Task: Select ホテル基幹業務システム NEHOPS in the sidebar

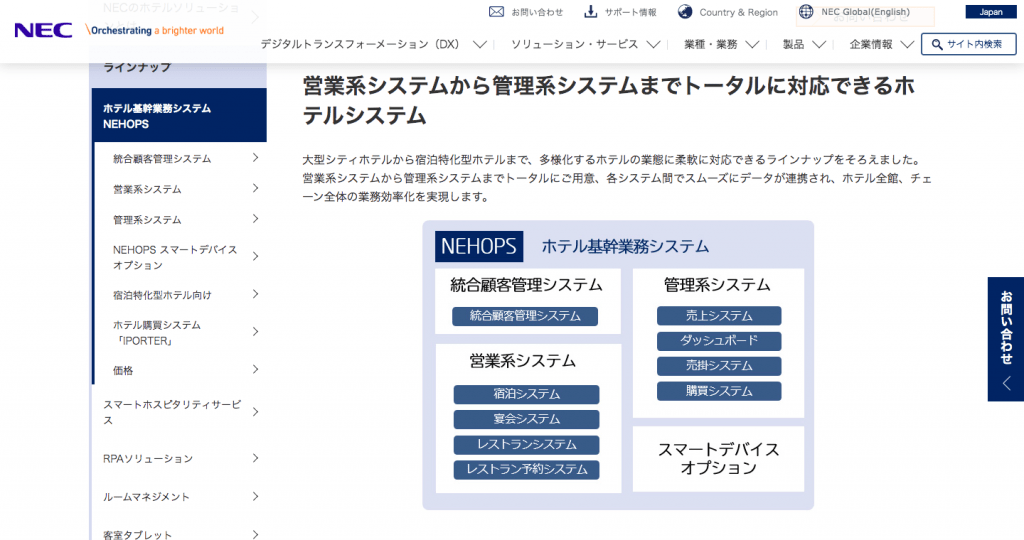Action: pos(179,116)
